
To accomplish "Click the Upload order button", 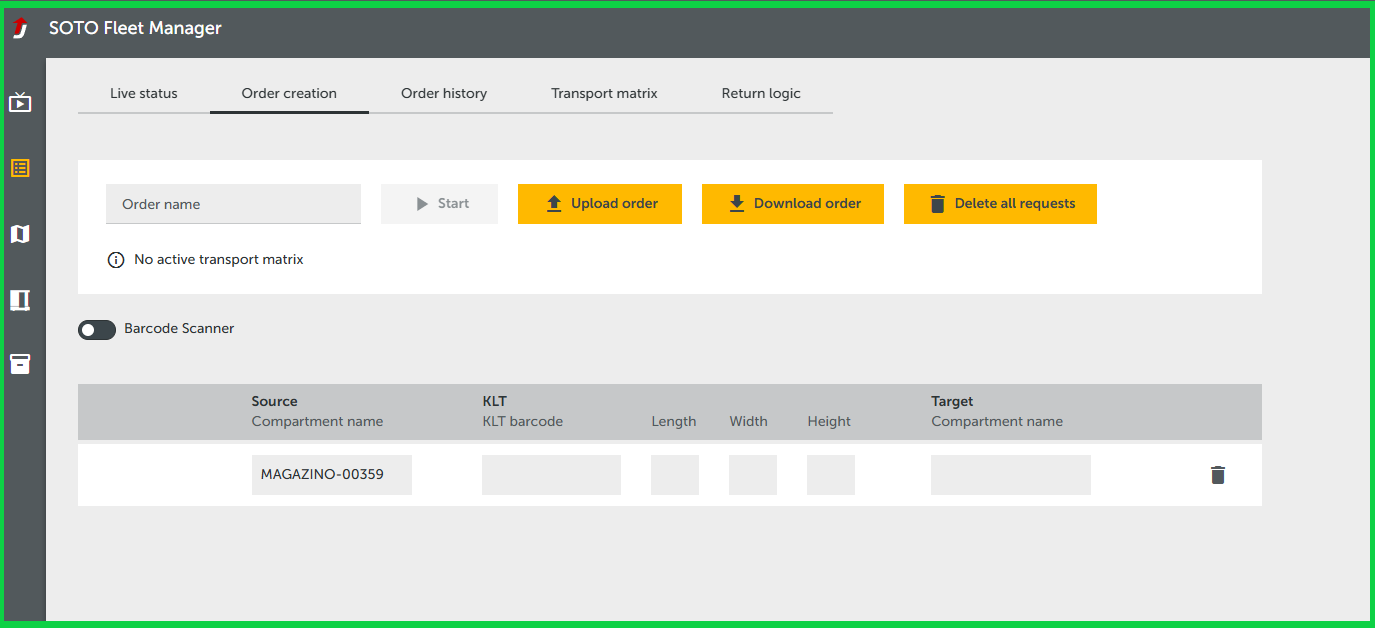I will pos(600,204).
